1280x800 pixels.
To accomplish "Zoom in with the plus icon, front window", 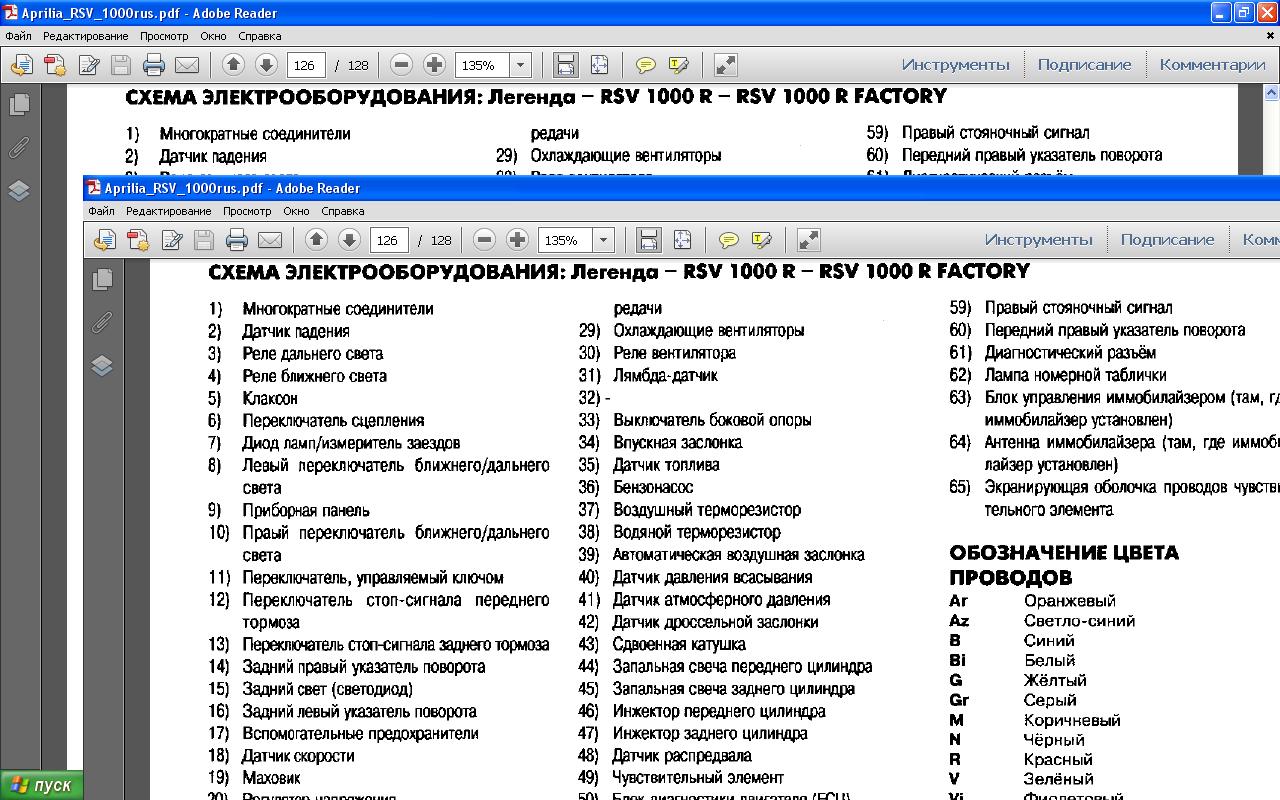I will [x=517, y=240].
